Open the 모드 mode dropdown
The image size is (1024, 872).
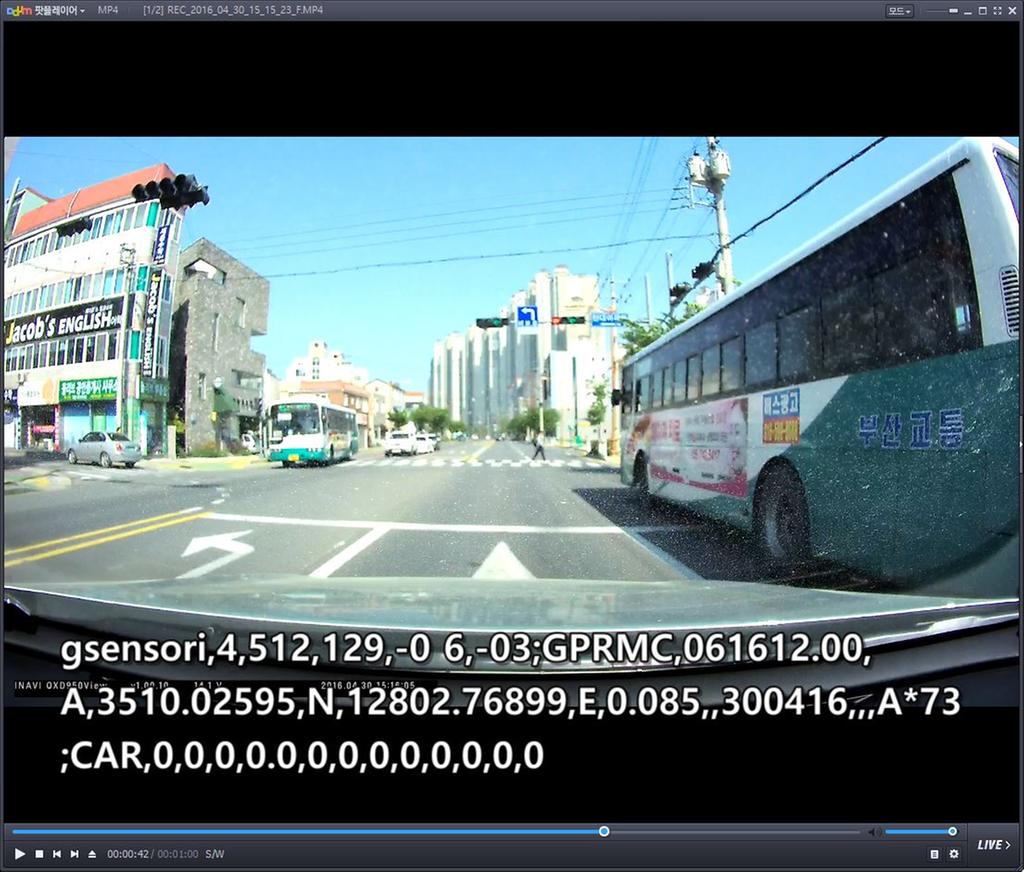(898, 11)
